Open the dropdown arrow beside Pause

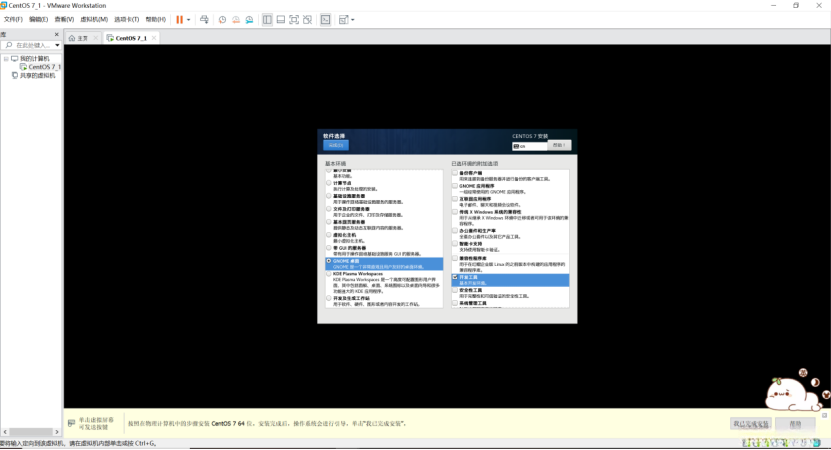(189, 20)
